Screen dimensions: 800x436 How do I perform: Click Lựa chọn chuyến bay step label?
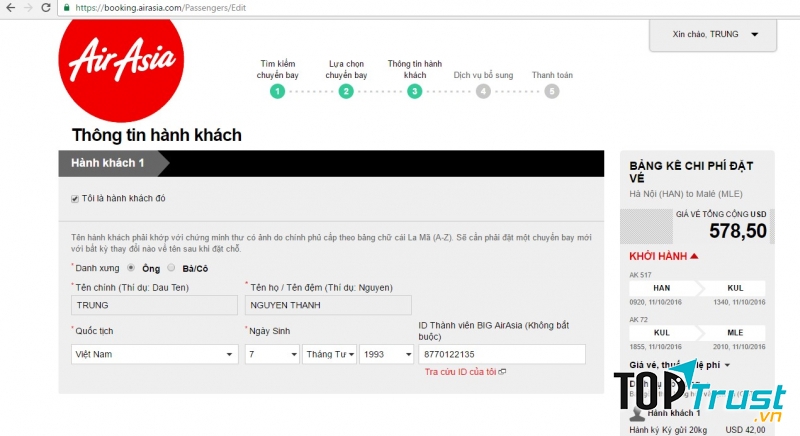coord(346,69)
